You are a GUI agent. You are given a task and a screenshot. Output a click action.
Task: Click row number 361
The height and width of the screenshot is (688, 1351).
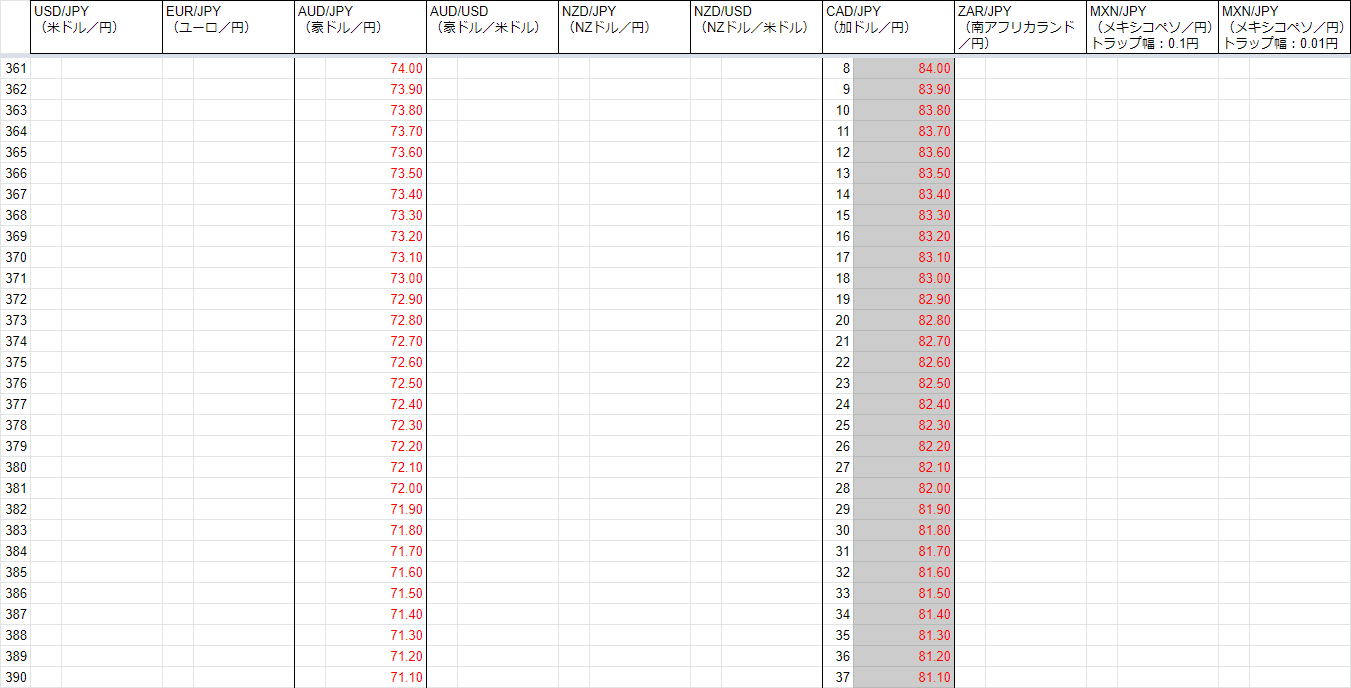coord(15,68)
